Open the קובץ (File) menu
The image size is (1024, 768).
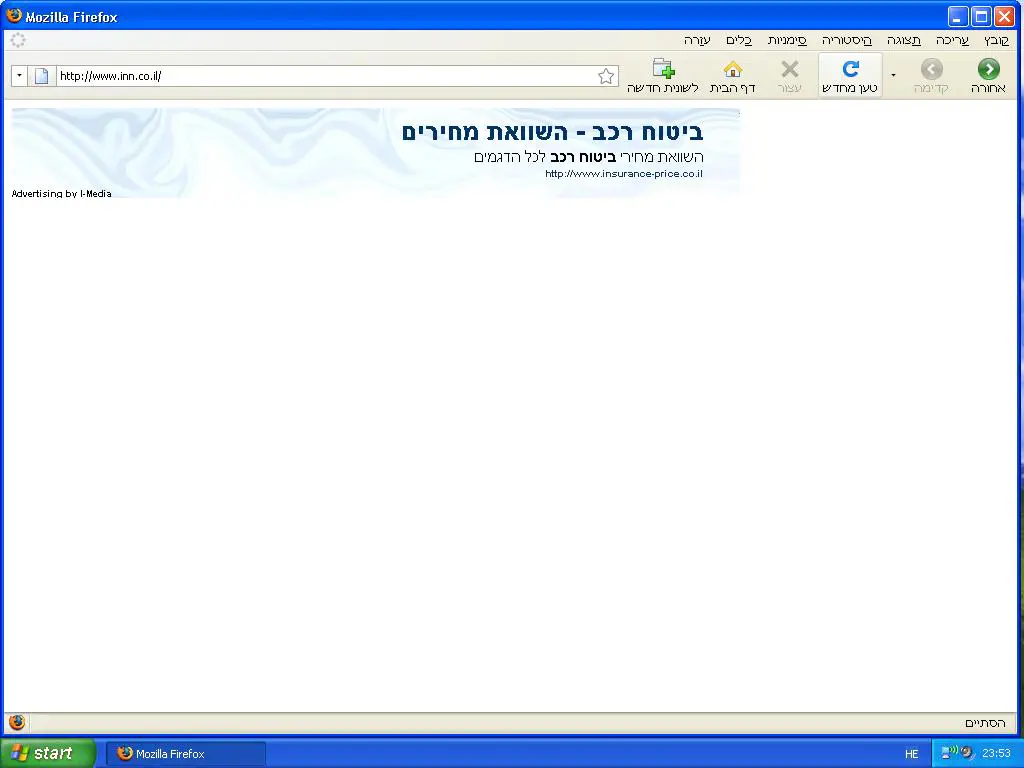[996, 40]
